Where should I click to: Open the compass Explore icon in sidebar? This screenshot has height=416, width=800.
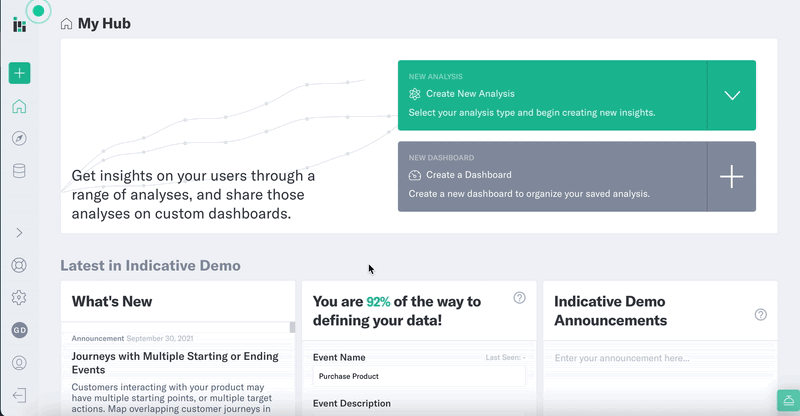click(19, 138)
